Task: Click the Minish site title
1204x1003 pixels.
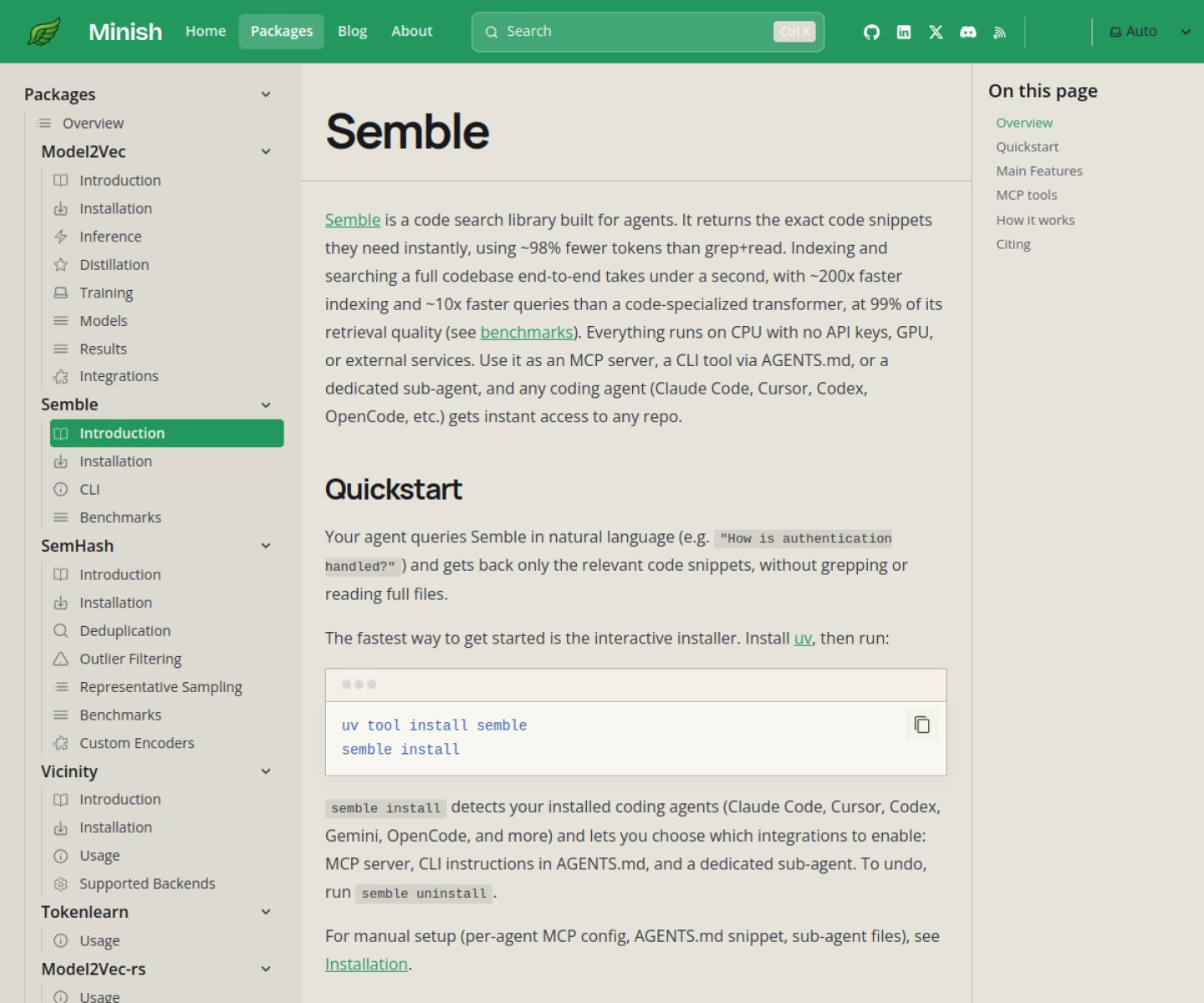Action: (x=125, y=32)
